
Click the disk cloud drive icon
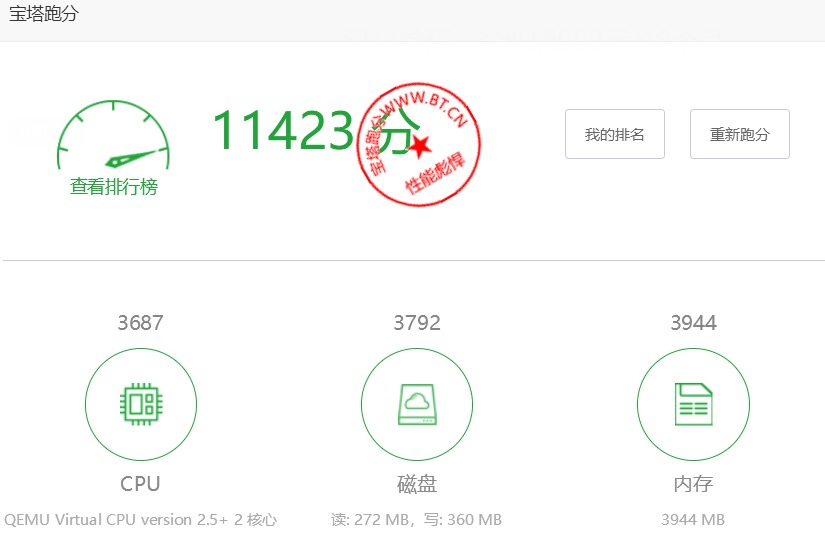click(x=416, y=404)
